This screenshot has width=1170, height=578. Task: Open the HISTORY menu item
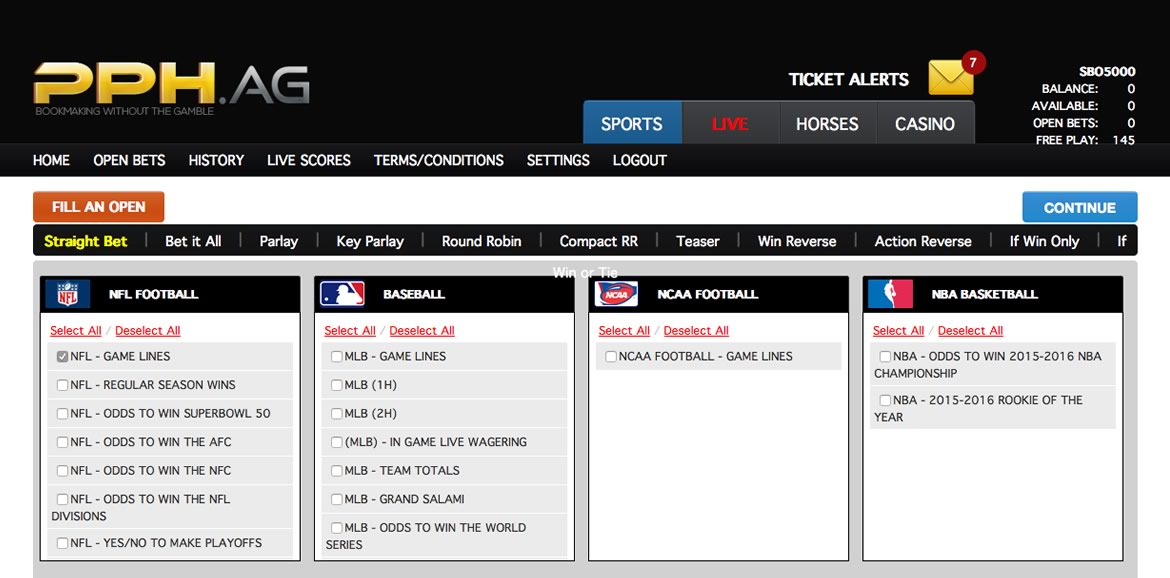pyautogui.click(x=216, y=160)
